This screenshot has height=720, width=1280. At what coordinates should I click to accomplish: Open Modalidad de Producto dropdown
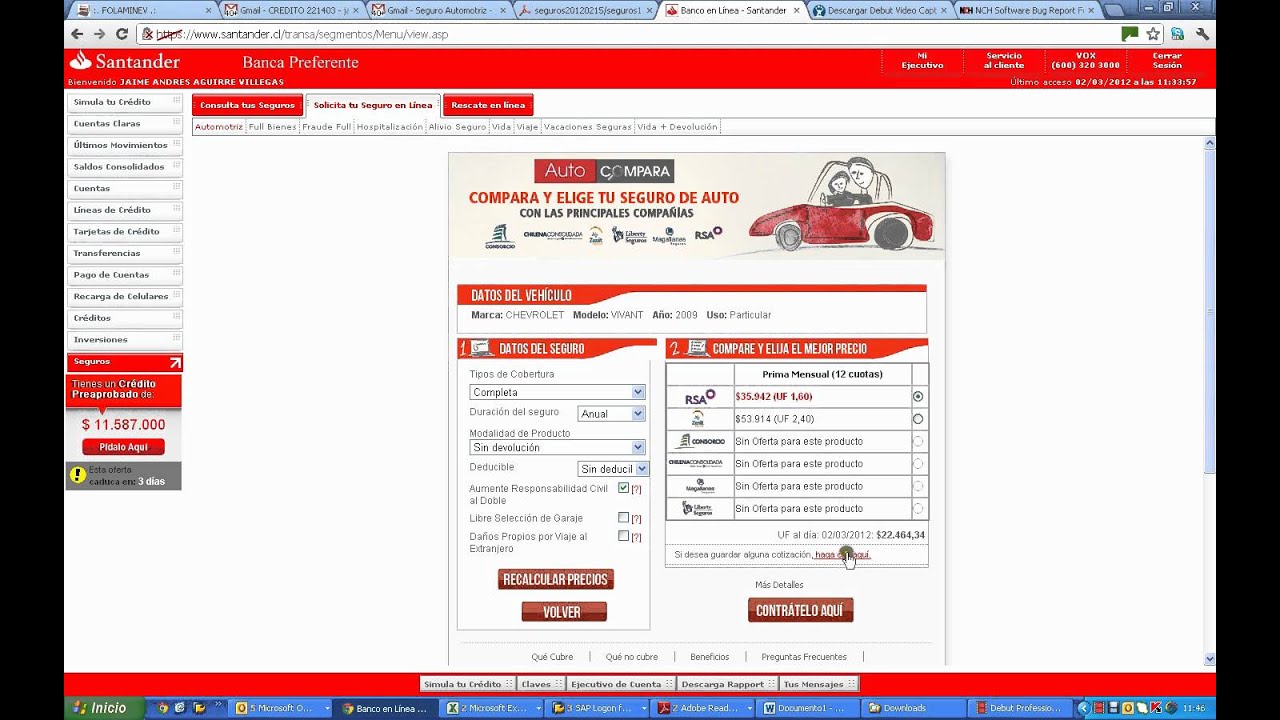[557, 447]
